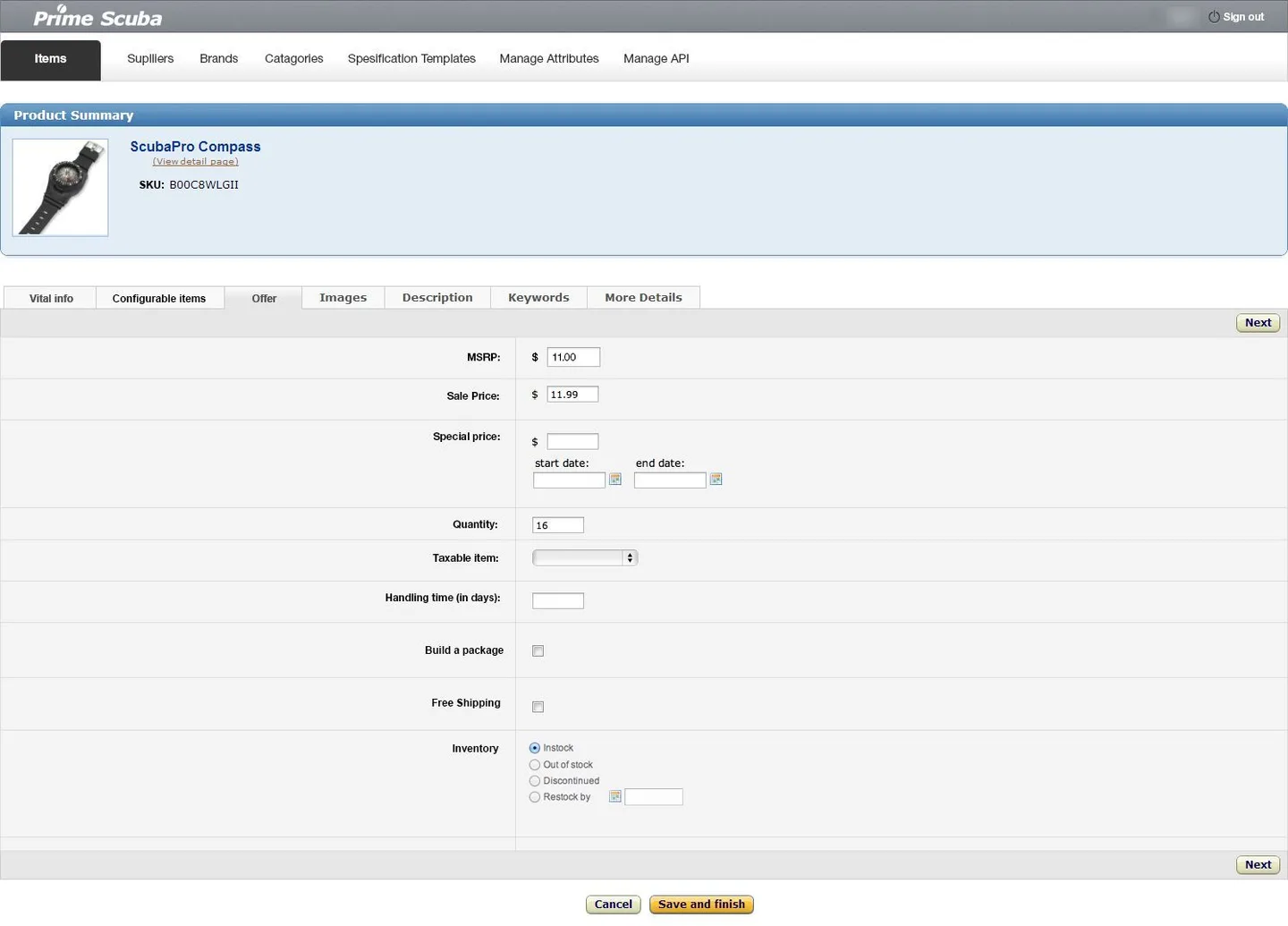Click the Special price amount field
The image size is (1288, 926).
[x=572, y=441]
